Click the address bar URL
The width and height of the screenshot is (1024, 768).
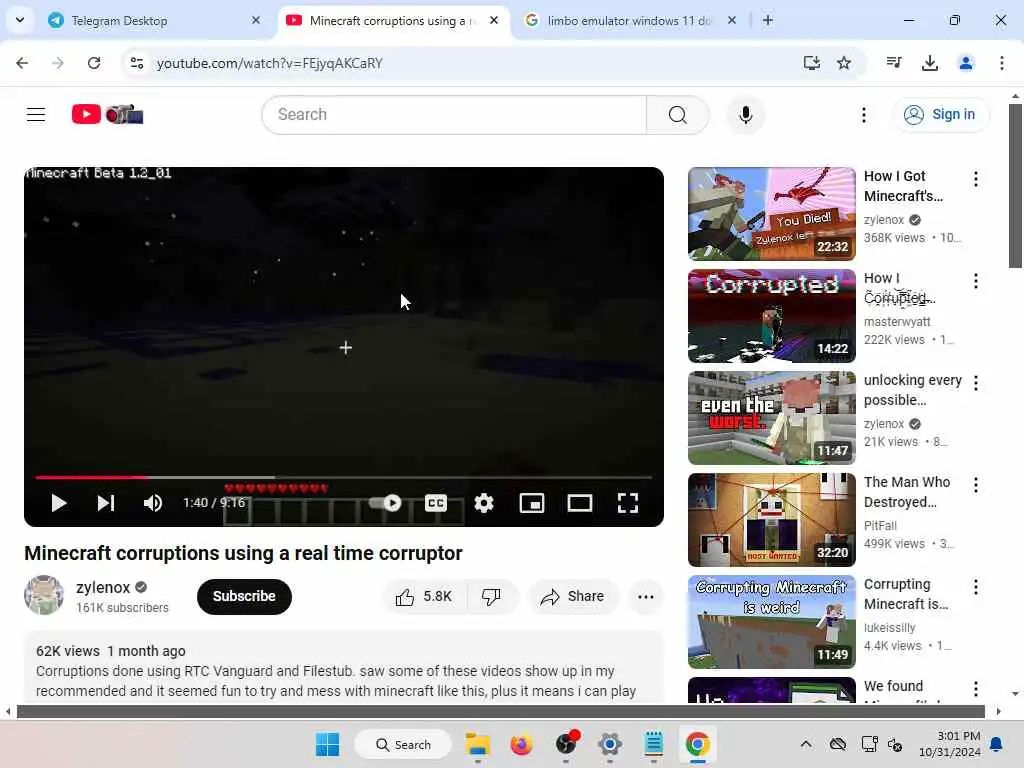[270, 63]
